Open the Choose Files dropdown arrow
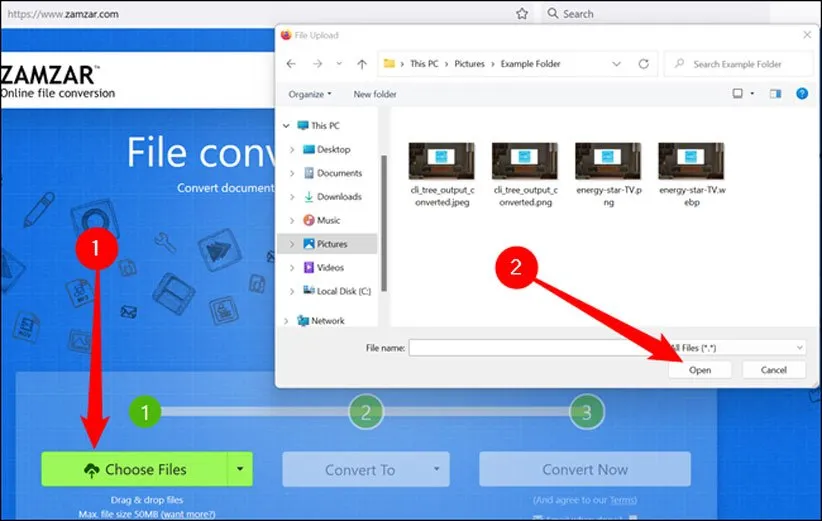Image resolution: width=822 pixels, height=521 pixels. (x=239, y=469)
